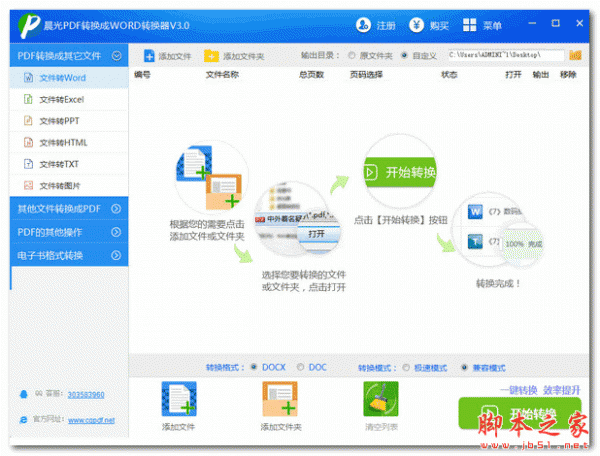Image resolution: width=600 pixels, height=456 pixels.
Task: Click 其他文件转换成PDF header label
Action: (x=59, y=209)
